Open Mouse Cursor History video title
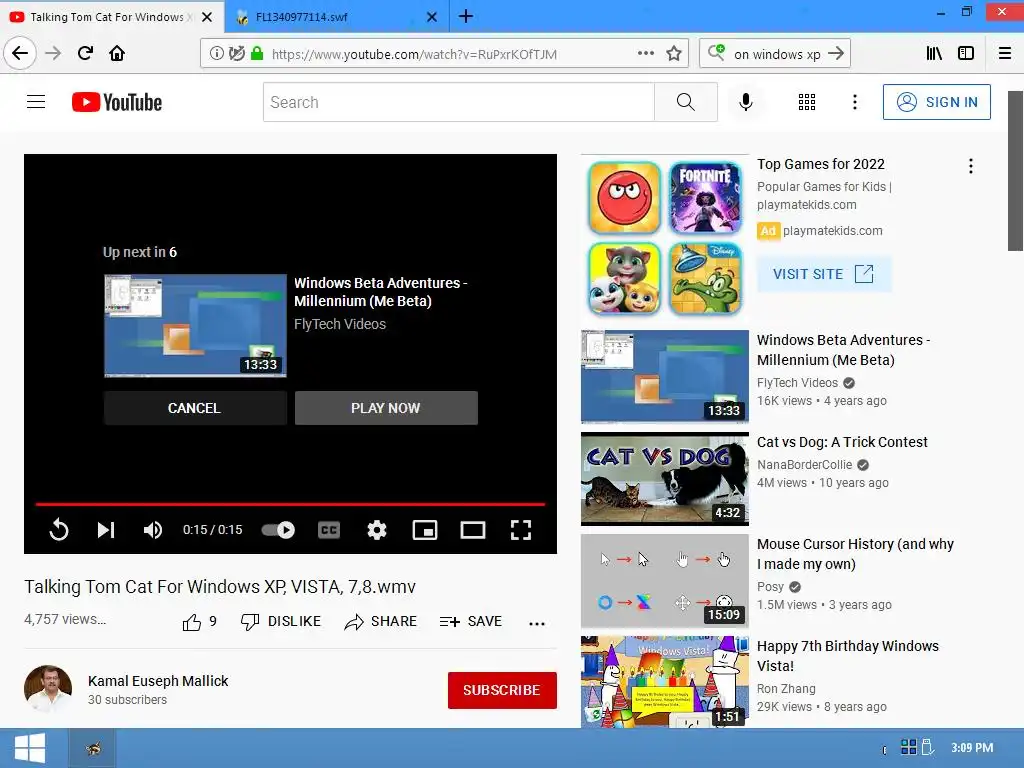 pyautogui.click(x=855, y=554)
